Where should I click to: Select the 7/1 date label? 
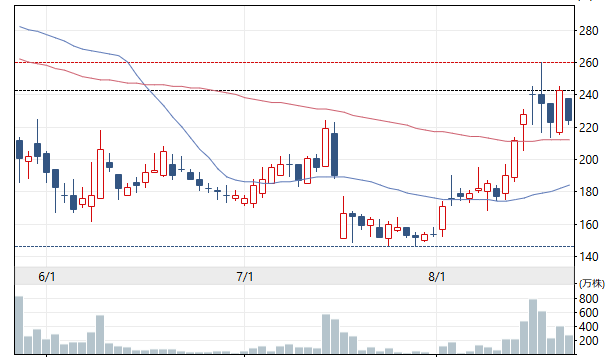click(245, 277)
